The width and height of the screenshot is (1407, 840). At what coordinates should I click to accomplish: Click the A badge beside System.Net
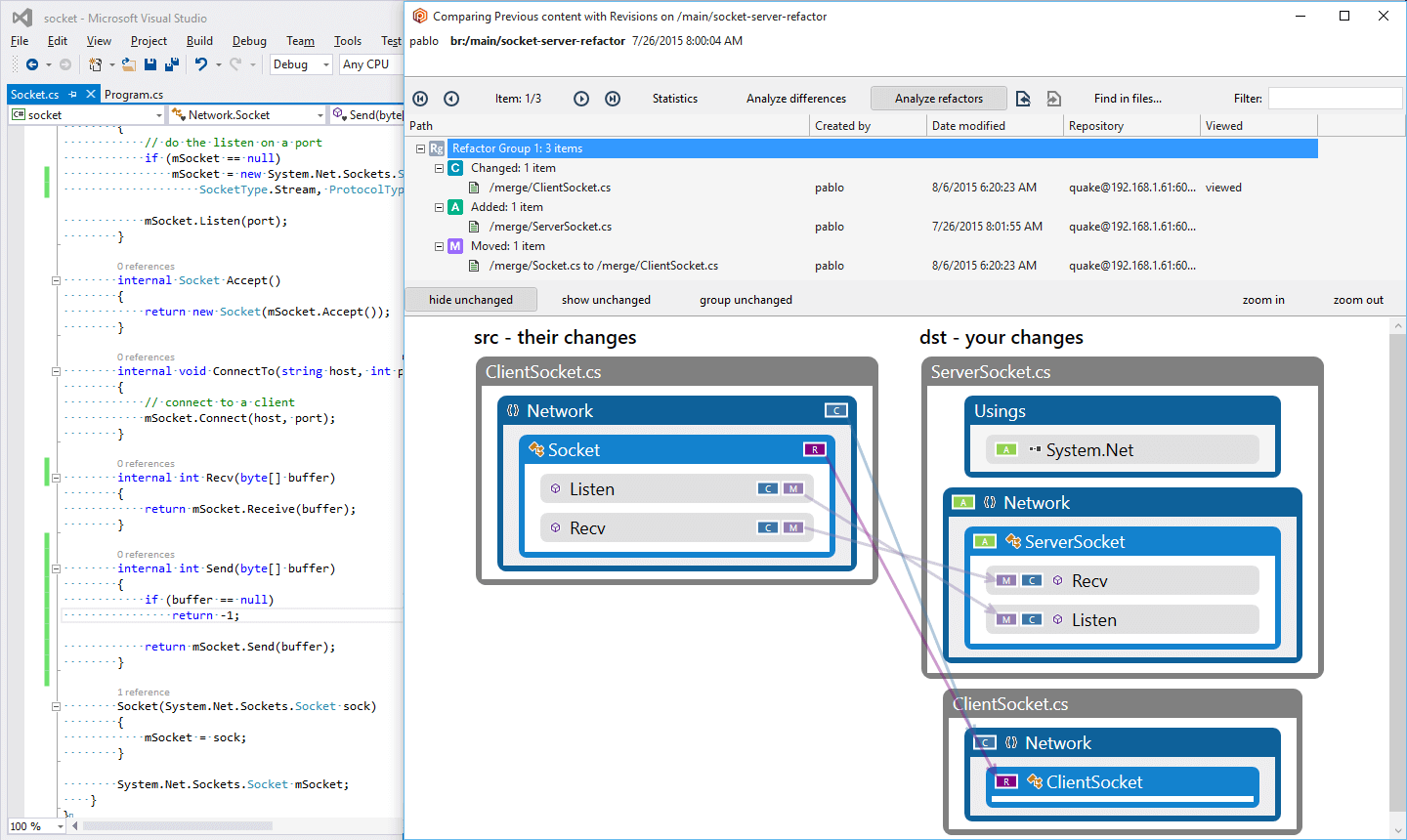1005,449
